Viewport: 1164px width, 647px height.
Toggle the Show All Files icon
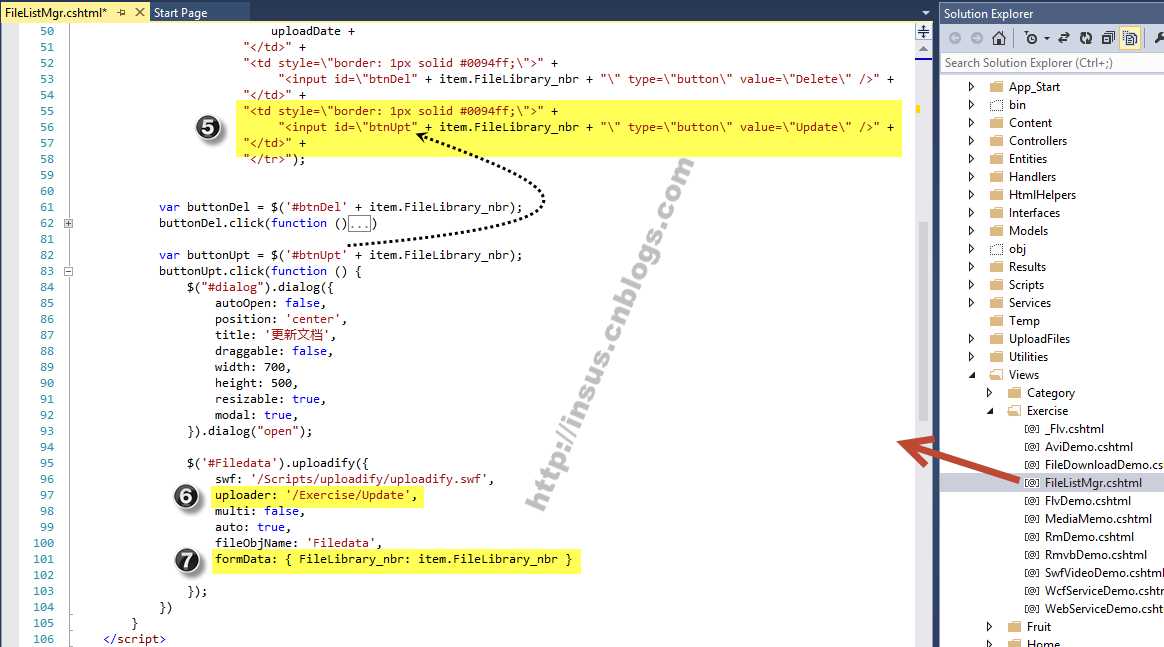1131,38
